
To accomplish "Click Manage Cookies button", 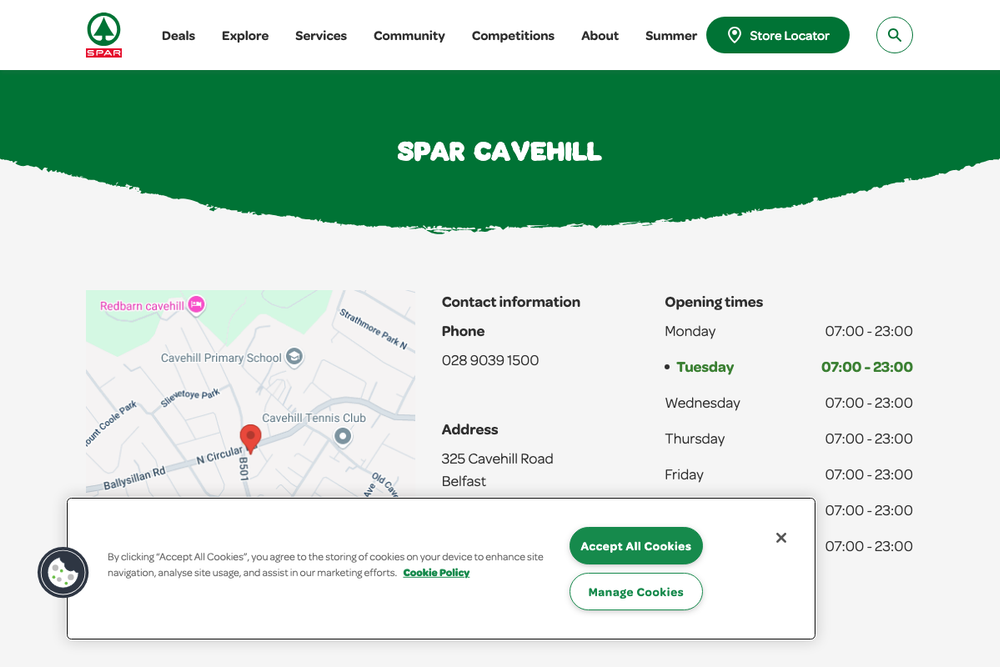I will 636,592.
